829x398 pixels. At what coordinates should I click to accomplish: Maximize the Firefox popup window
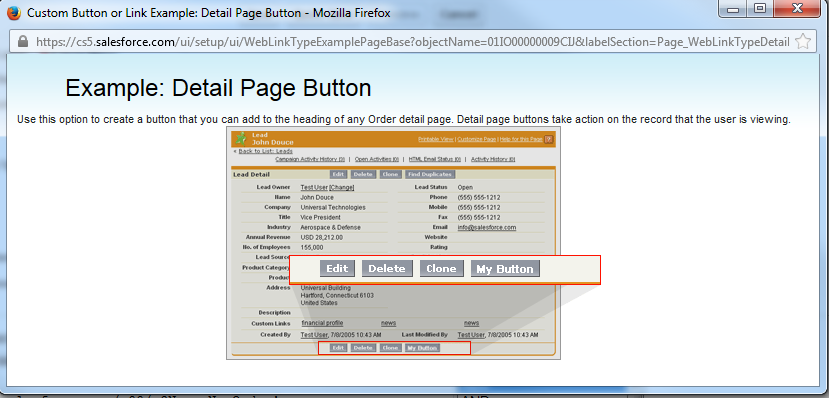click(760, 9)
